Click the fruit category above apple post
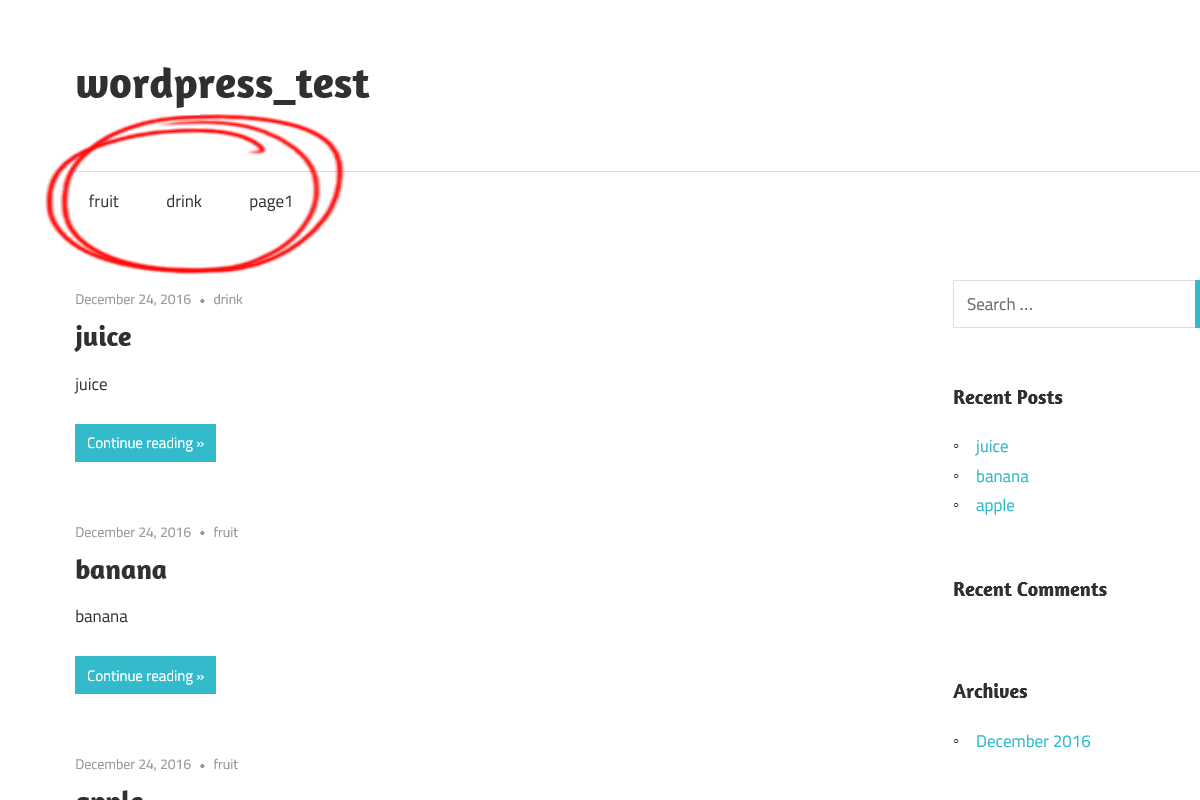1200x800 pixels. 226,764
